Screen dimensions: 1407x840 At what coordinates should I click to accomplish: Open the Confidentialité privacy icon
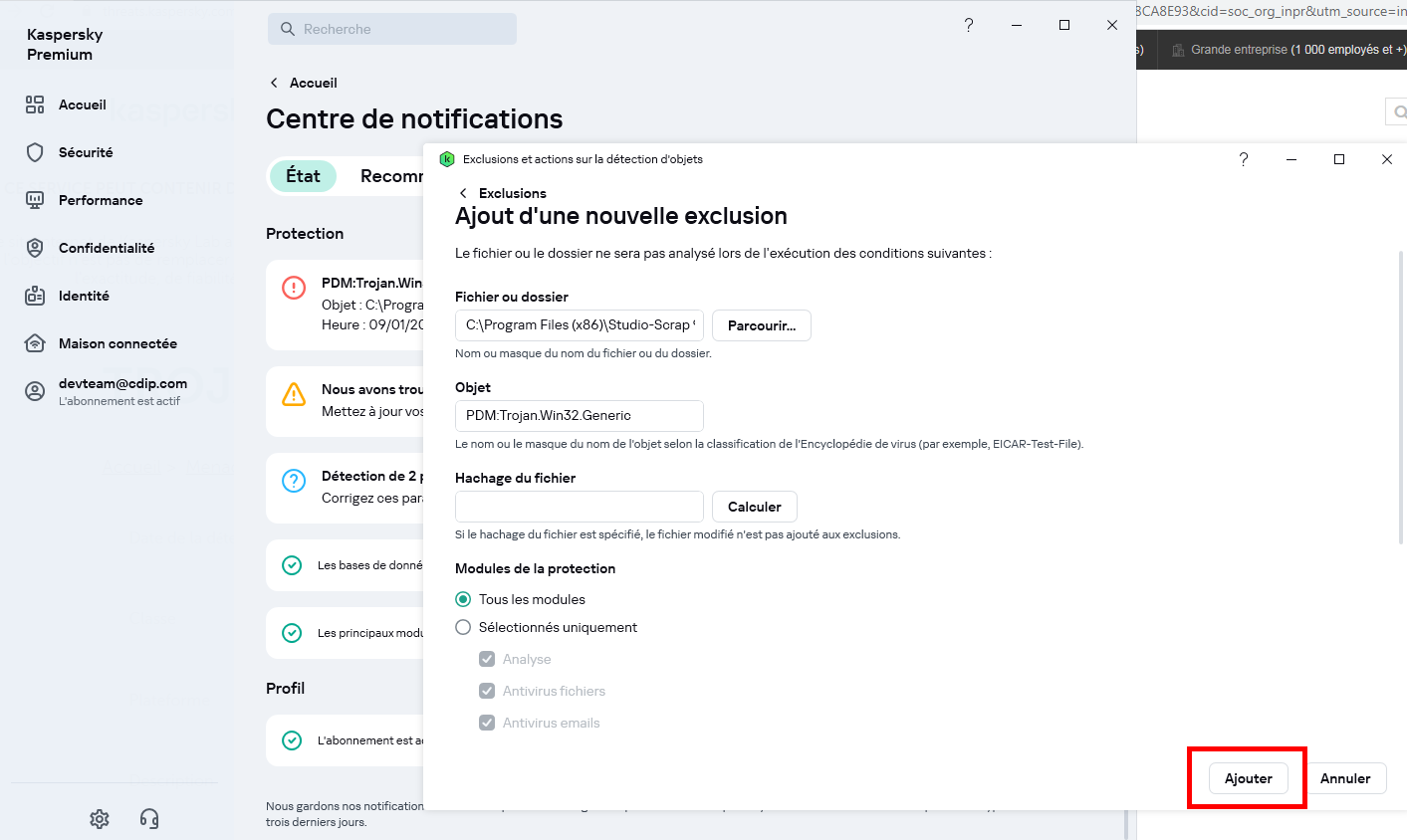click(35, 248)
